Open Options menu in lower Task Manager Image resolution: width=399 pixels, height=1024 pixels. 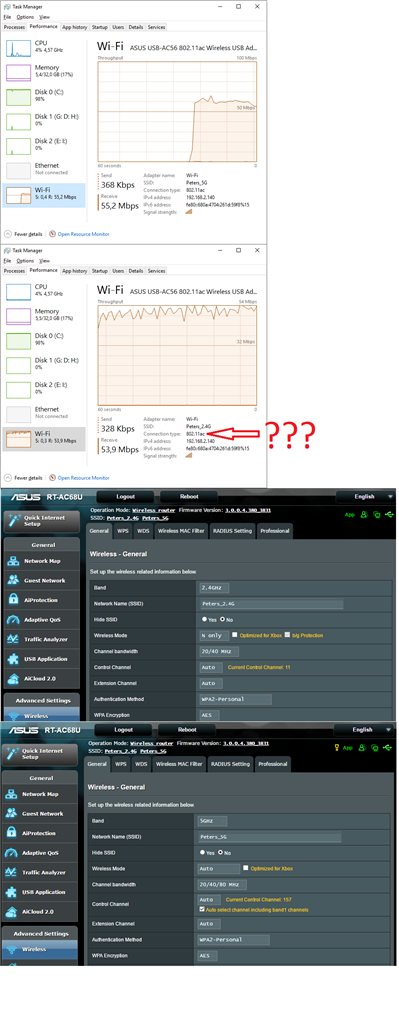point(25,260)
